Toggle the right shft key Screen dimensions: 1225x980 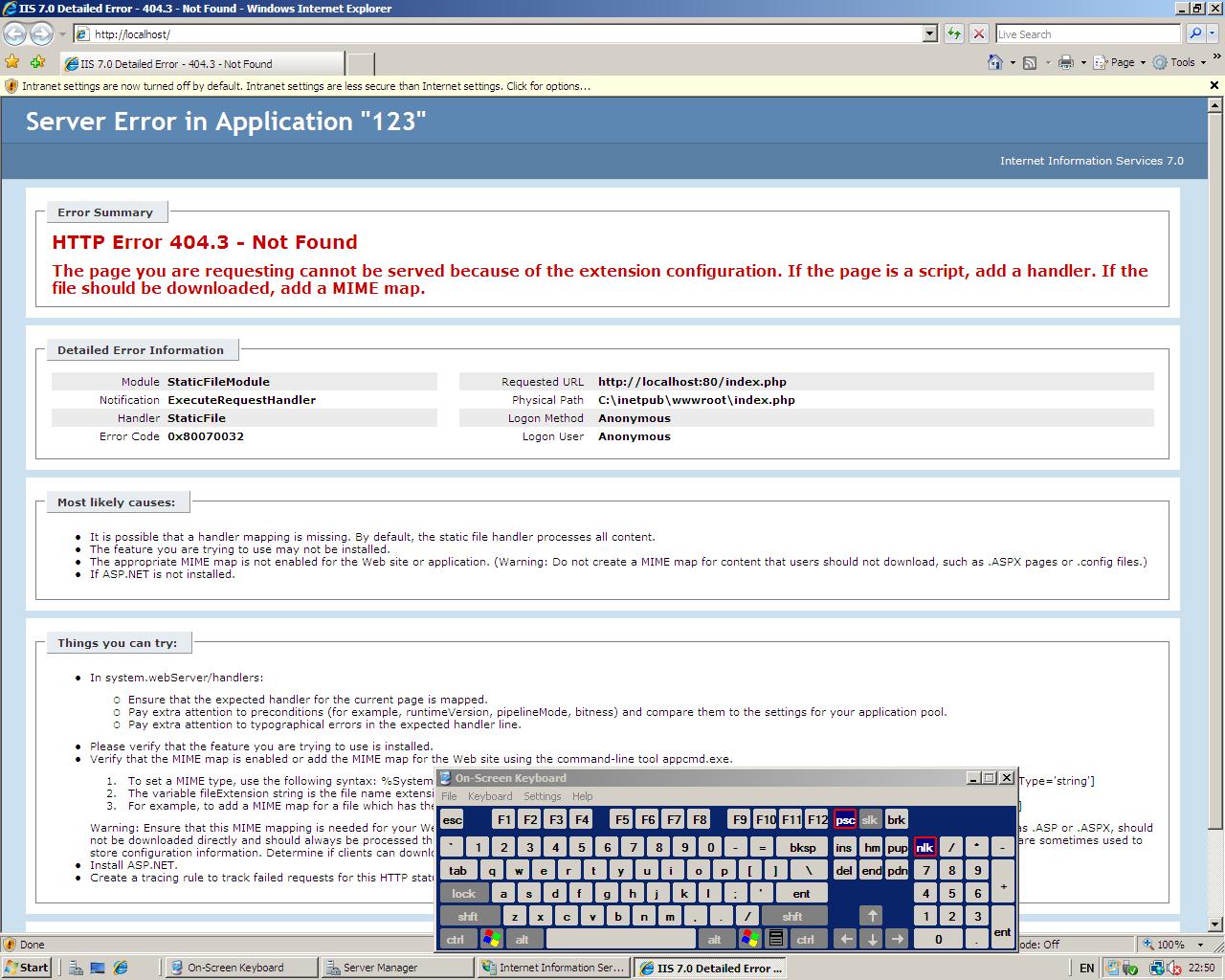pos(793,916)
